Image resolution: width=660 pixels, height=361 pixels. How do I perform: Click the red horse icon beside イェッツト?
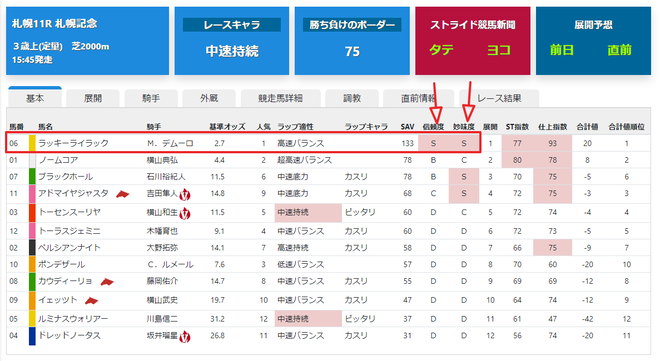(x=91, y=300)
